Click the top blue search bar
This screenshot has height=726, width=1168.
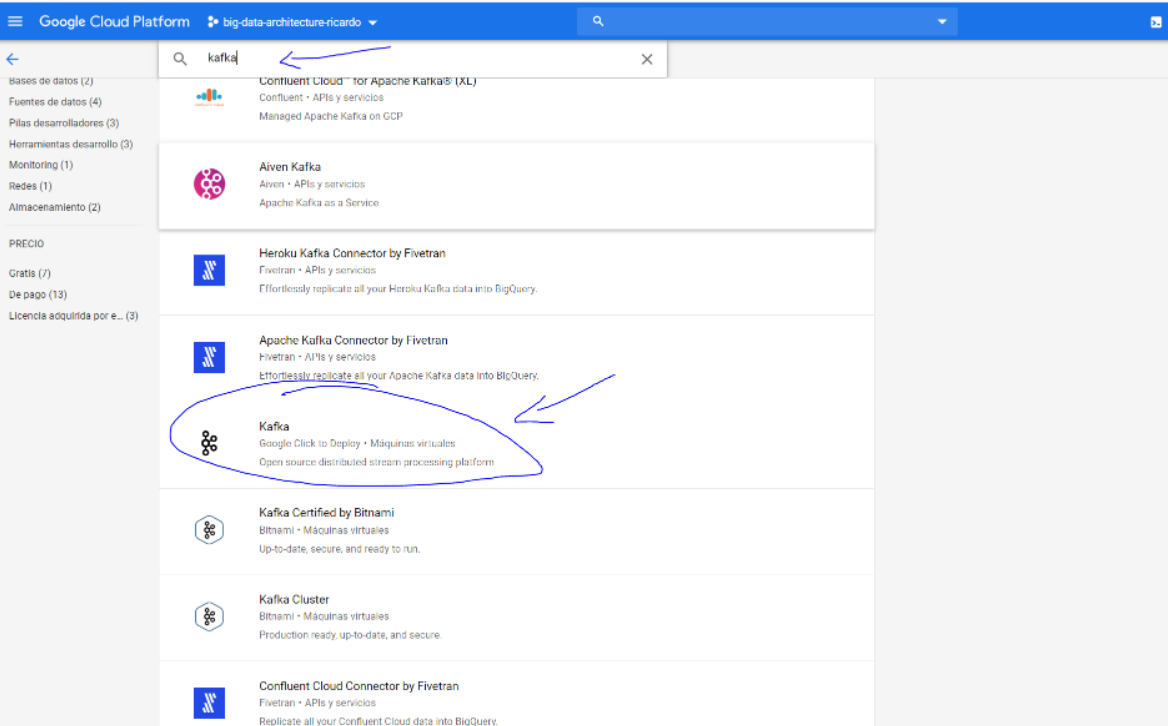(x=765, y=21)
